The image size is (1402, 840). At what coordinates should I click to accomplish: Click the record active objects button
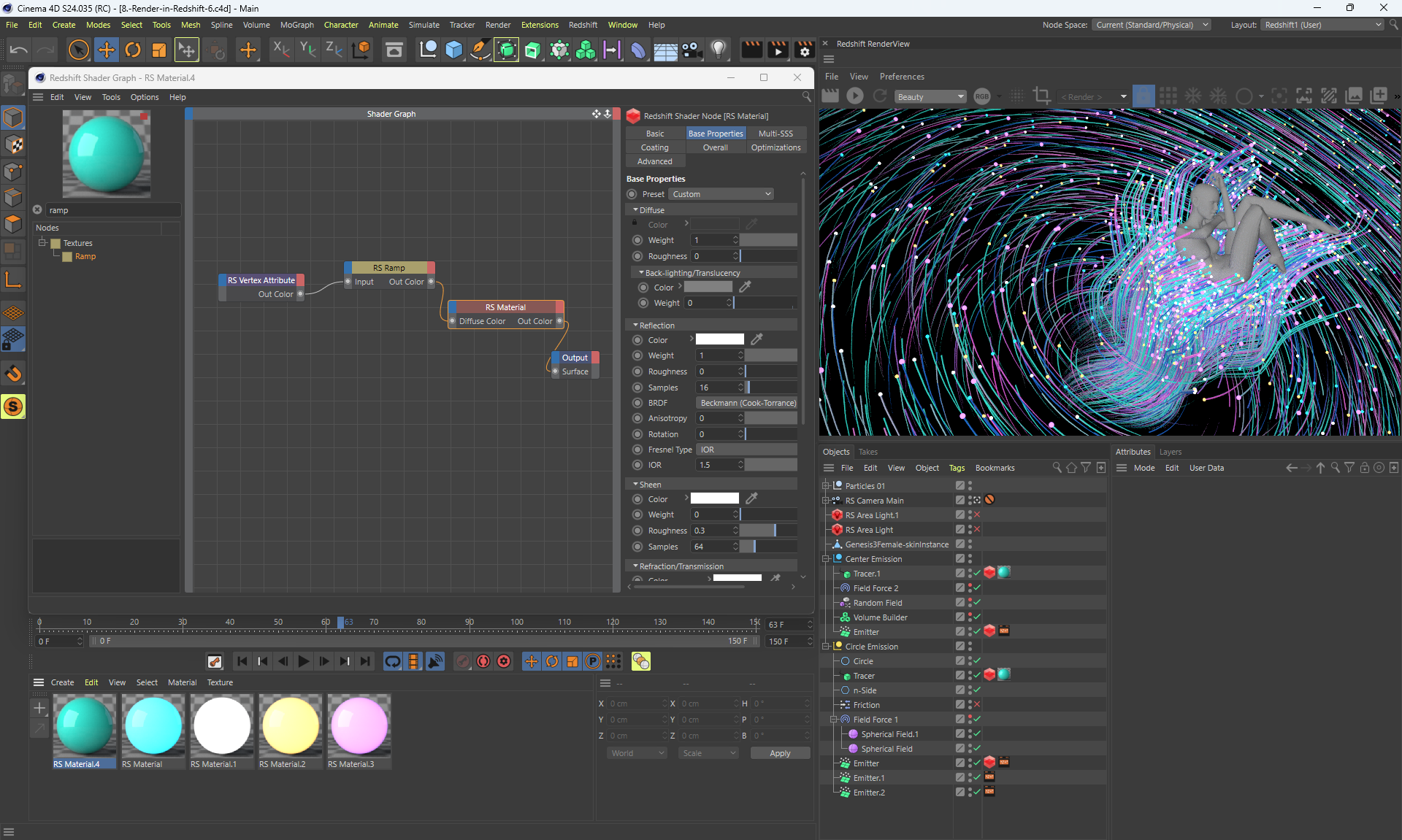[463, 661]
